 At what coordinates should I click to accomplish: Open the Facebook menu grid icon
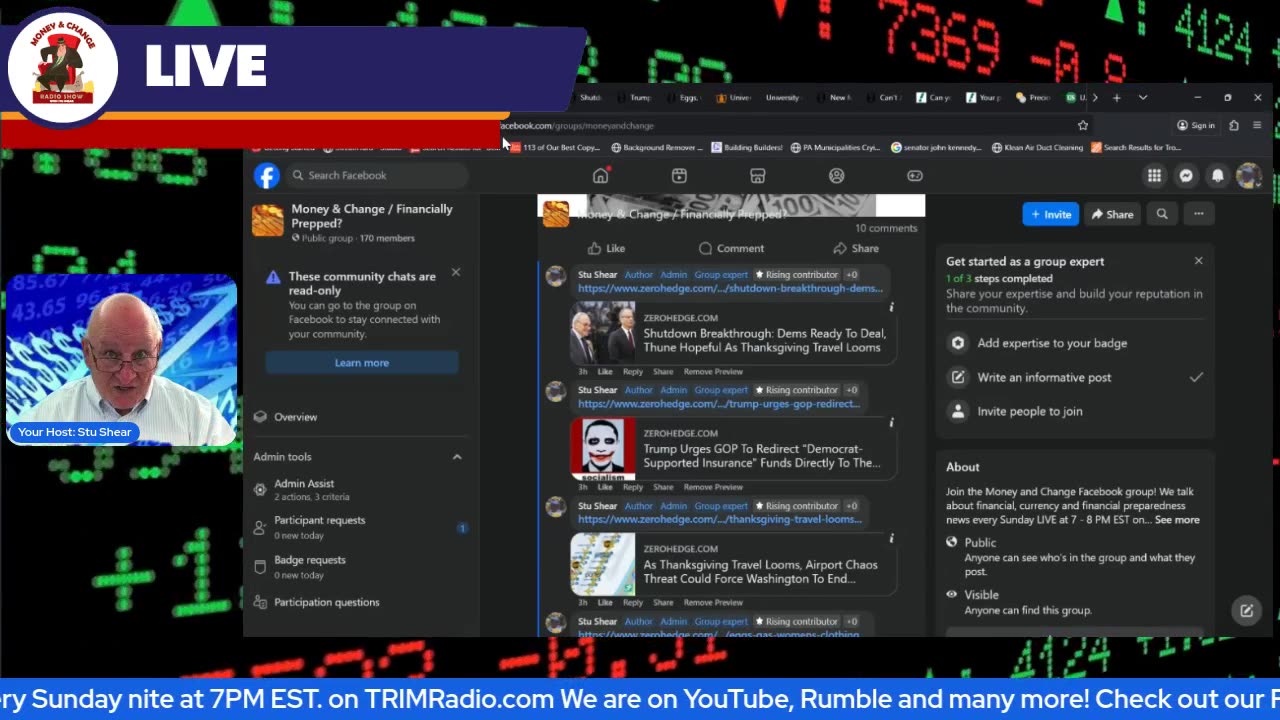click(x=1154, y=176)
